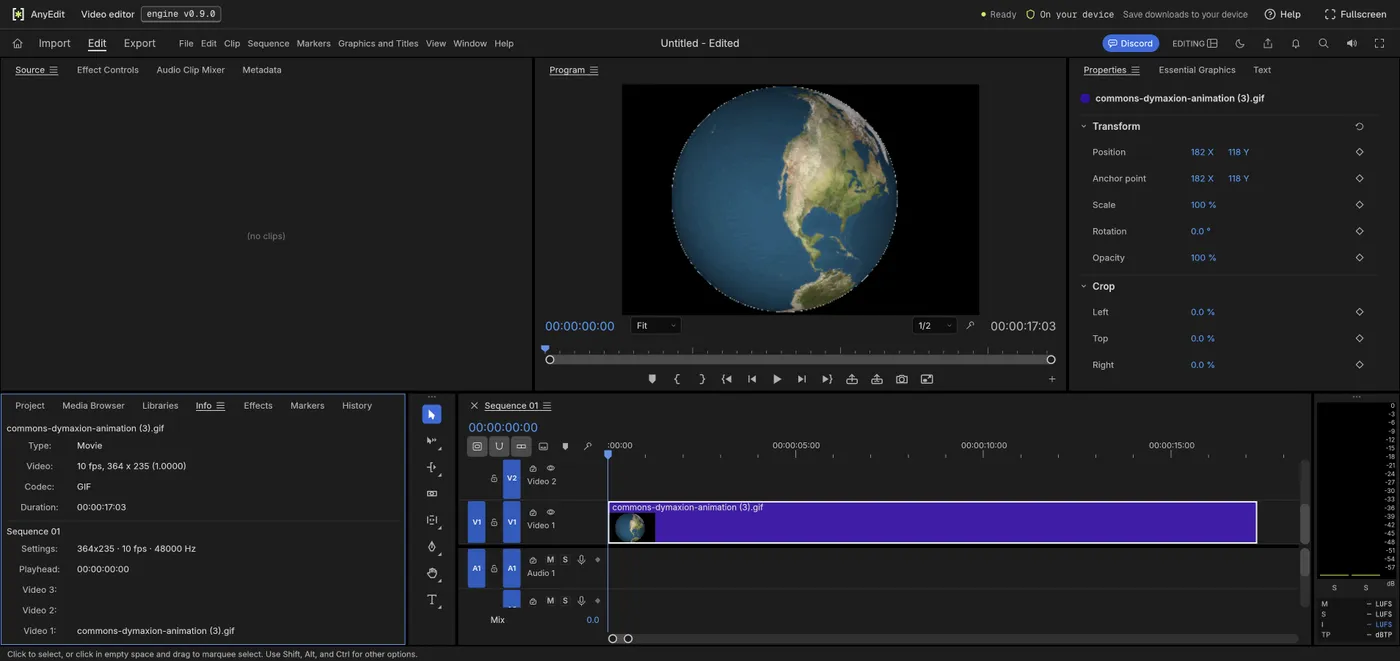Enable voice-over record on Audio 1
Screen dimensions: 1400x661
point(581,560)
